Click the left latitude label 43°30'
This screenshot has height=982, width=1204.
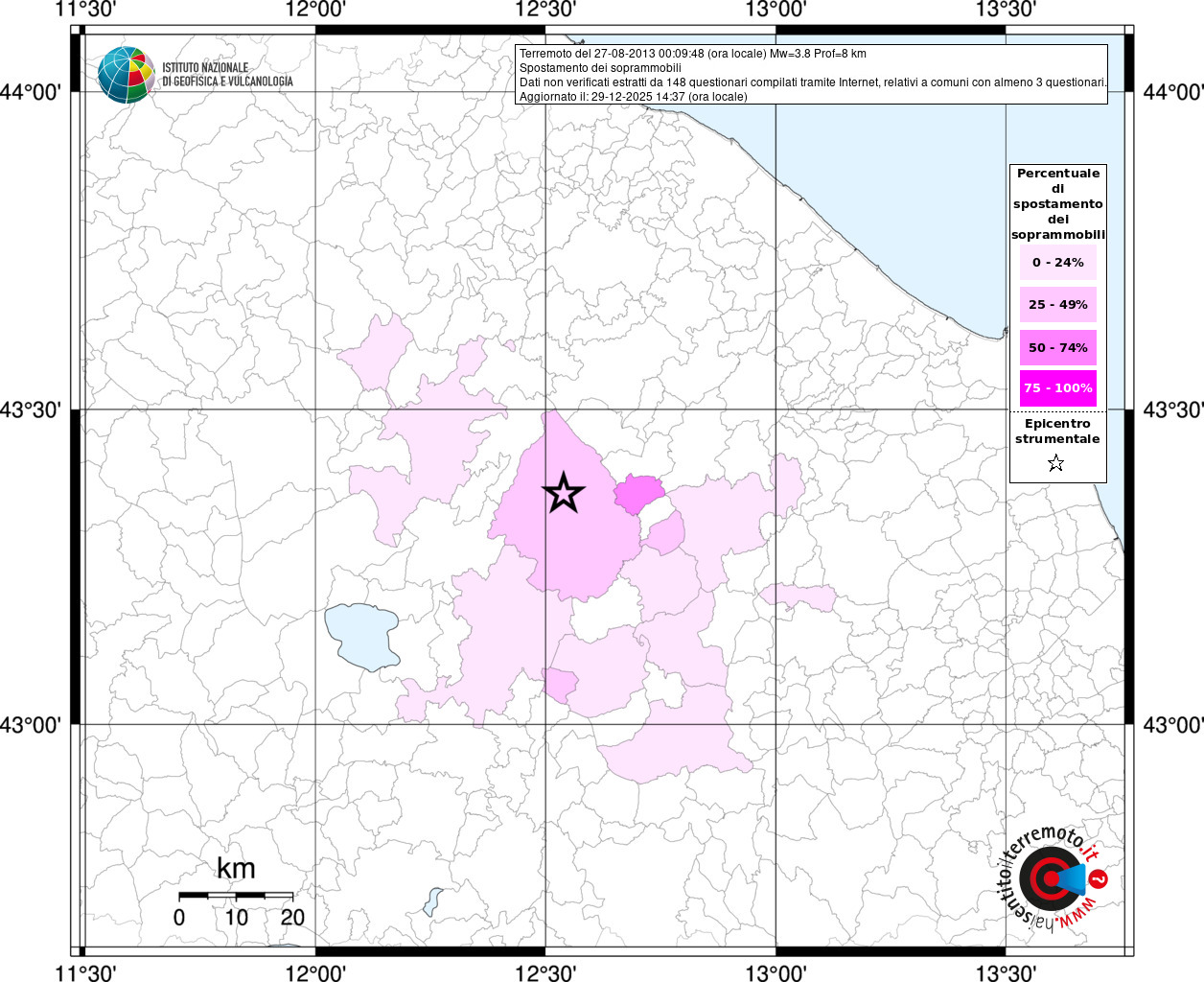[30, 409]
